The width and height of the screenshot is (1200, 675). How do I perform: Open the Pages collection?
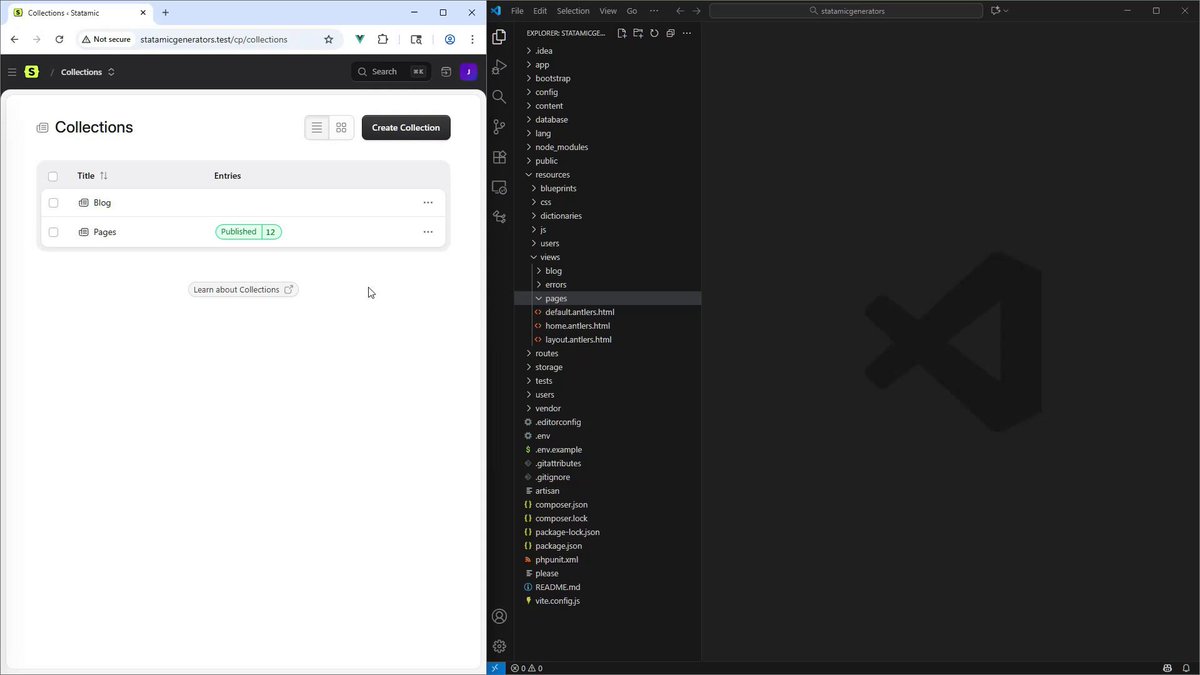(105, 232)
